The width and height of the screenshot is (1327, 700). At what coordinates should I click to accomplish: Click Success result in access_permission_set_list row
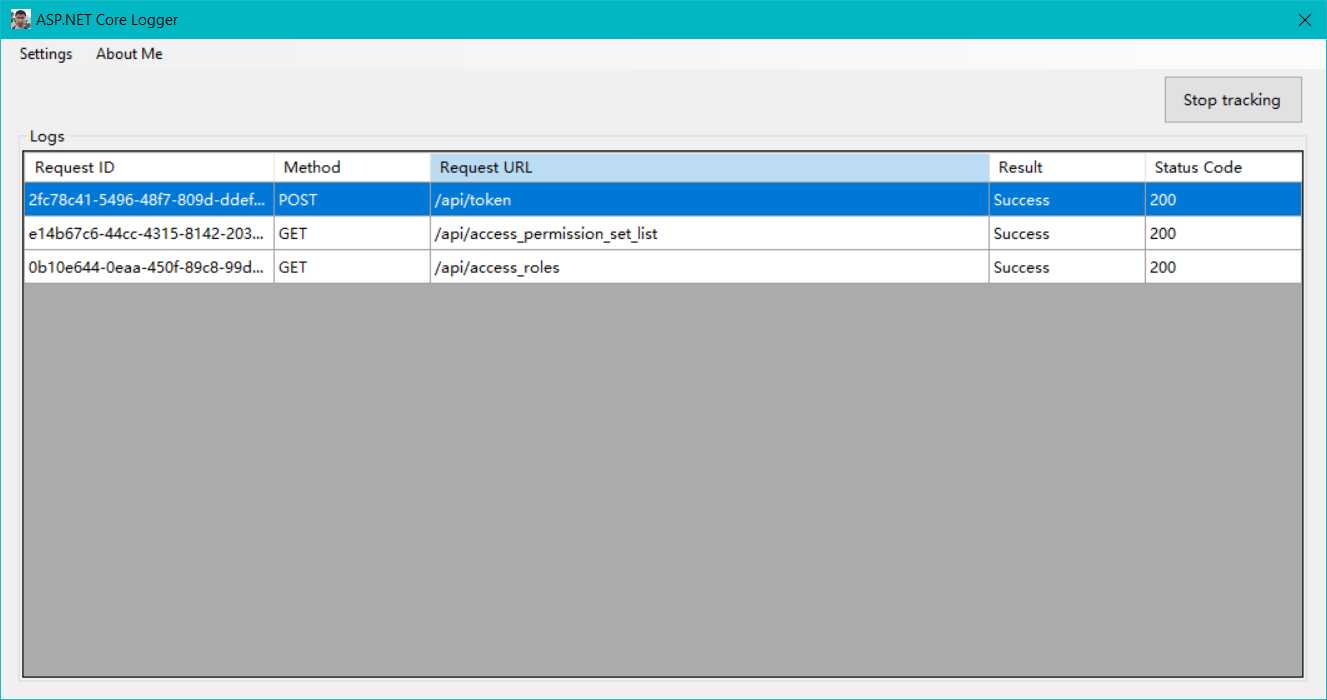(1067, 234)
